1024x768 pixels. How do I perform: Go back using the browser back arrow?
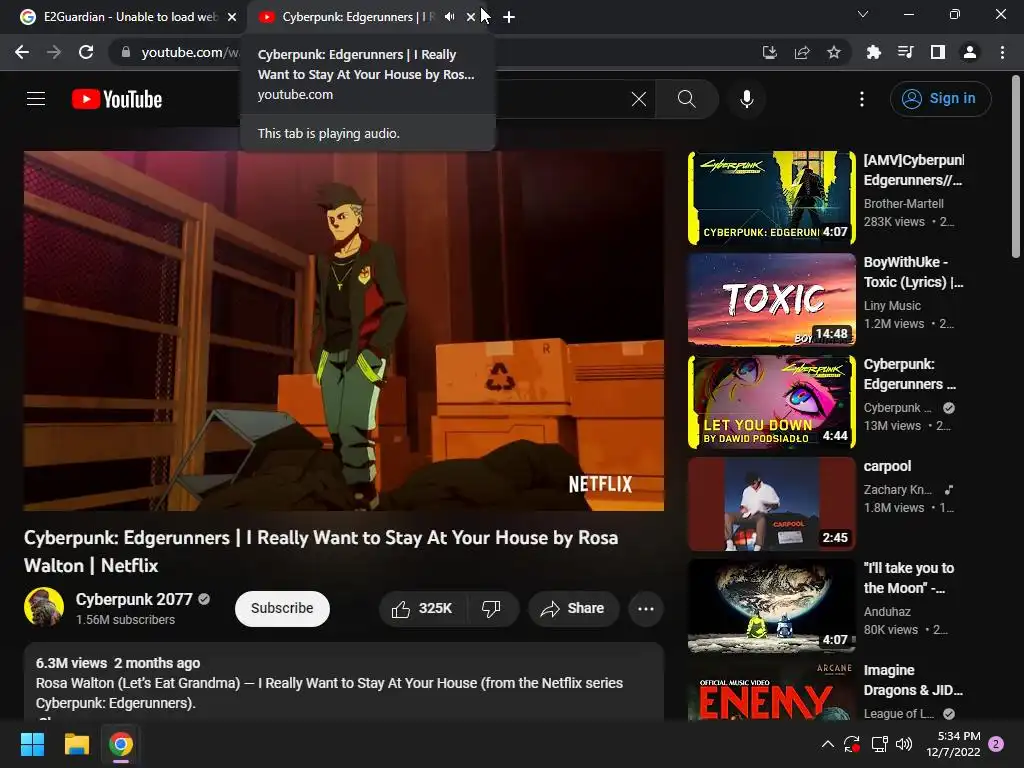tap(22, 52)
